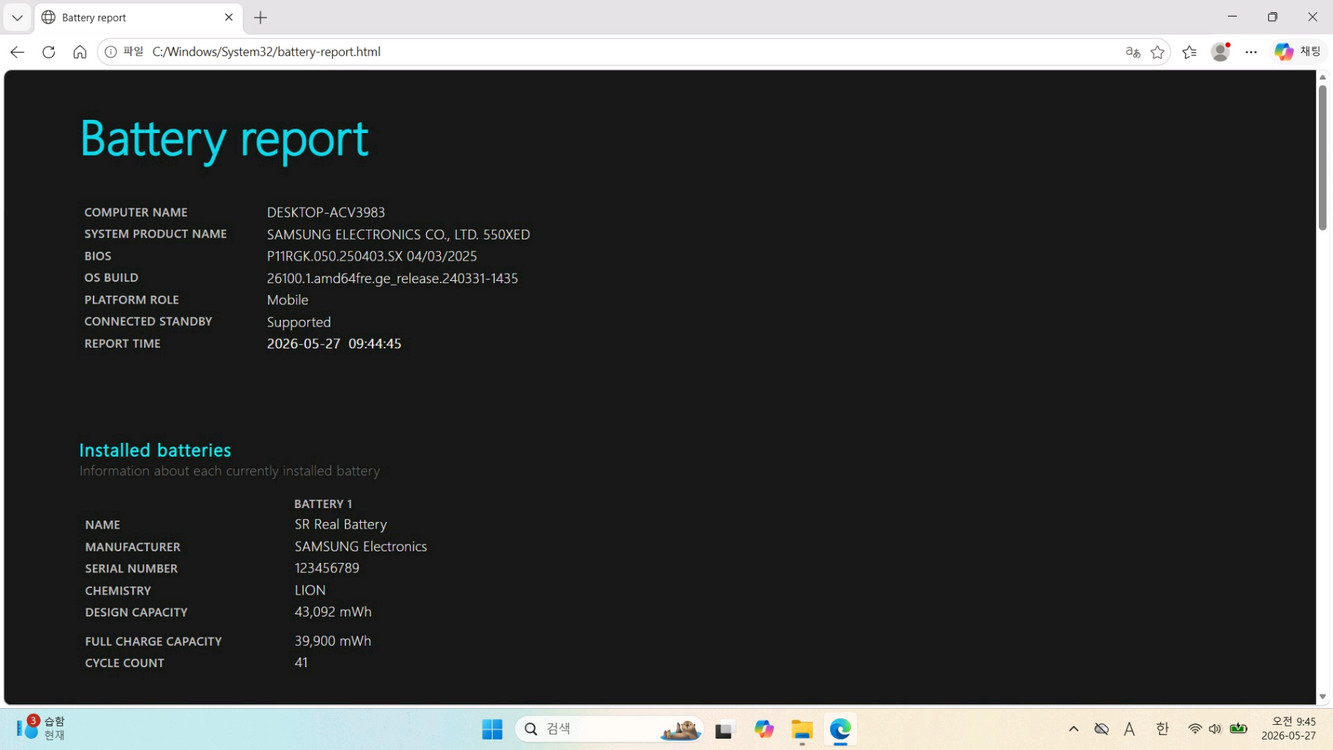The height and width of the screenshot is (750, 1333).
Task: Select the manufacturer SAMSUNG Electronics
Action: coord(361,546)
